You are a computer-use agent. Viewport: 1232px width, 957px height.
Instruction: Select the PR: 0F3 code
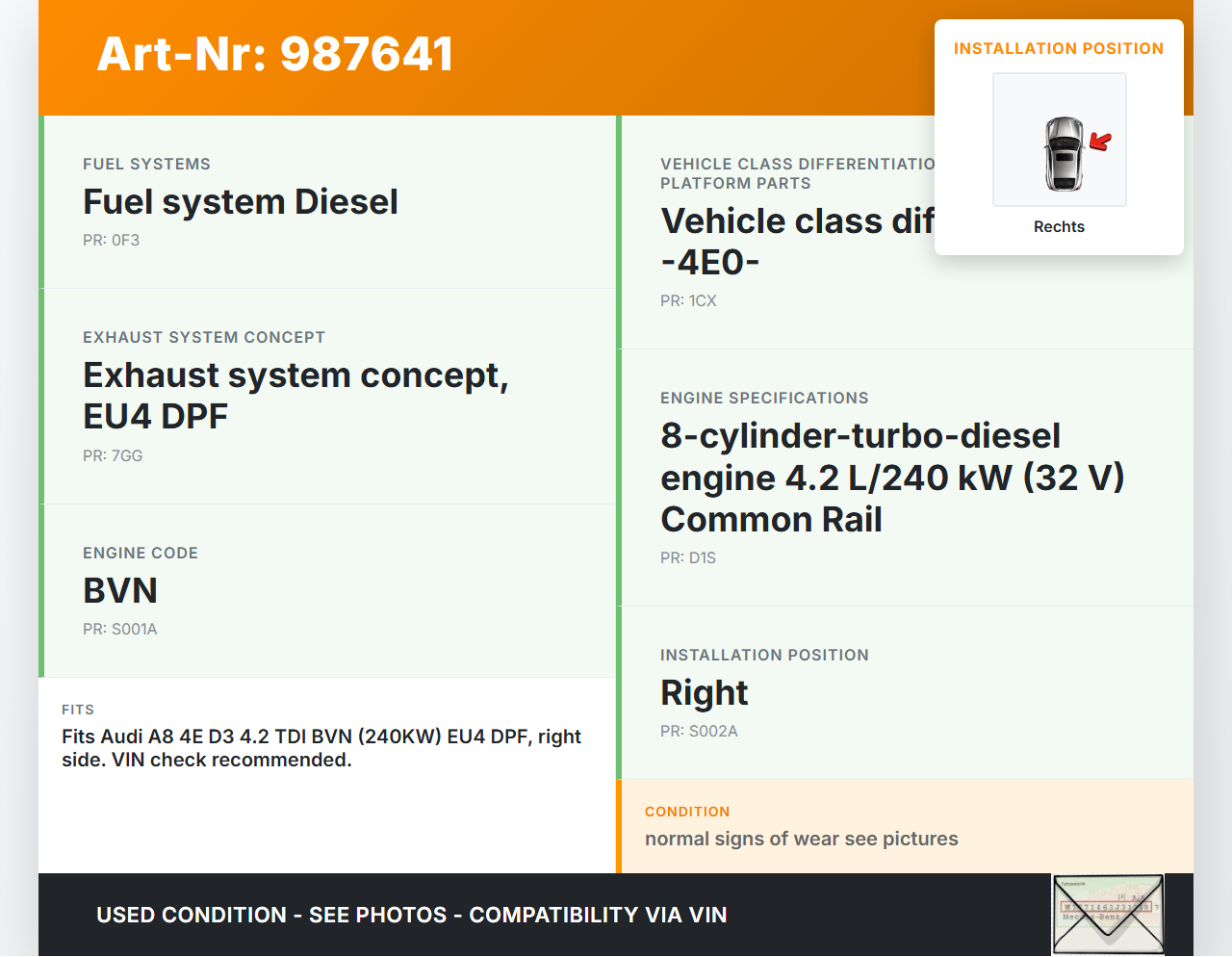pos(111,240)
